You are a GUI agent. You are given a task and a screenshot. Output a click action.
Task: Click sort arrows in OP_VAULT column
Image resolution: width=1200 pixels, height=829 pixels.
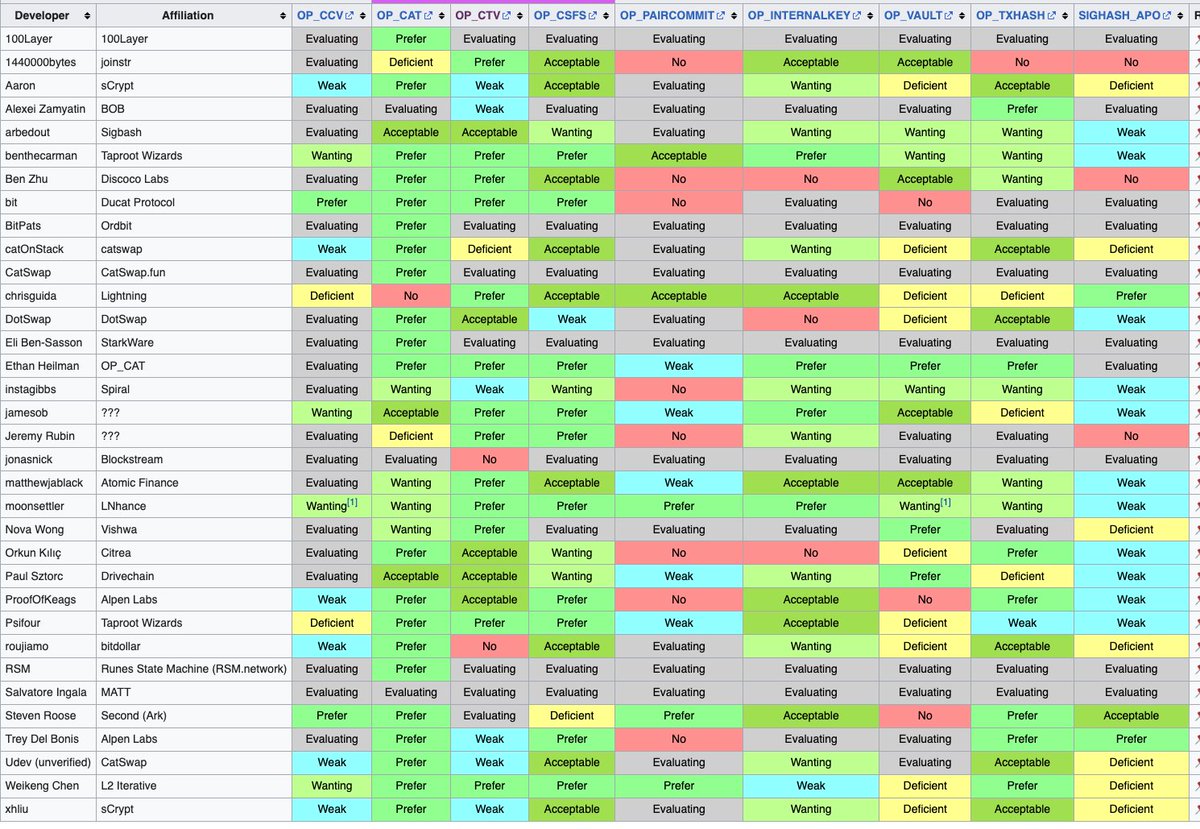point(961,16)
